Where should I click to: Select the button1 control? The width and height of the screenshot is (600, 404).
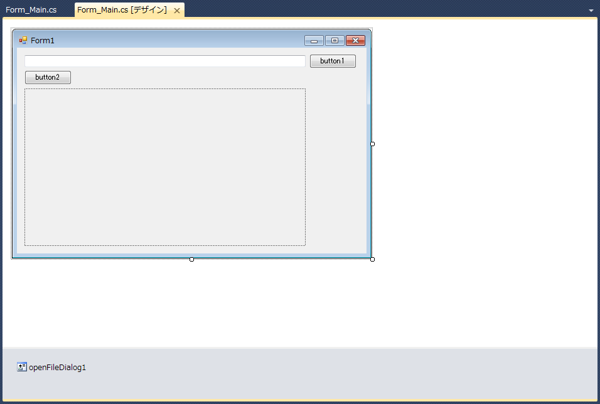[x=333, y=61]
